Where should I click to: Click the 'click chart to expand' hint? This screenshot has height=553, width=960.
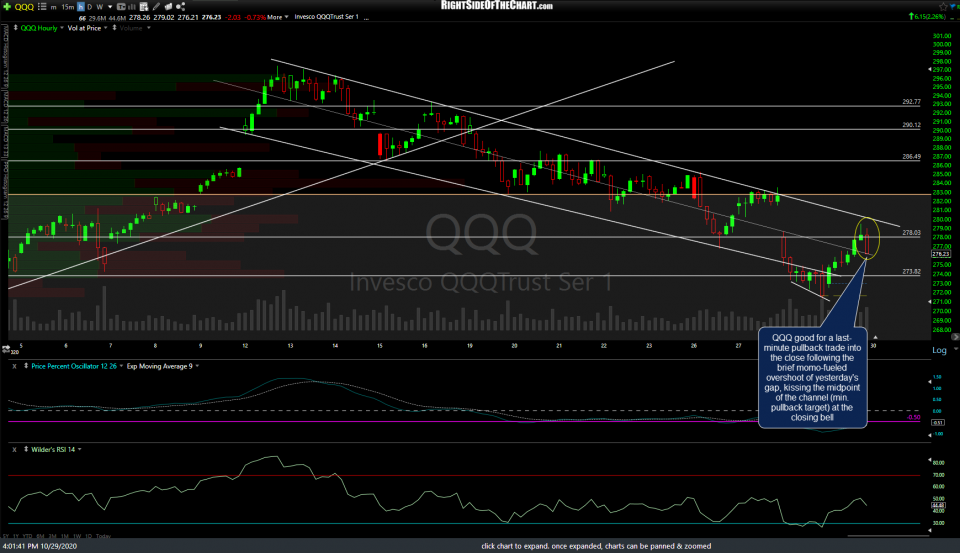tap(596, 546)
